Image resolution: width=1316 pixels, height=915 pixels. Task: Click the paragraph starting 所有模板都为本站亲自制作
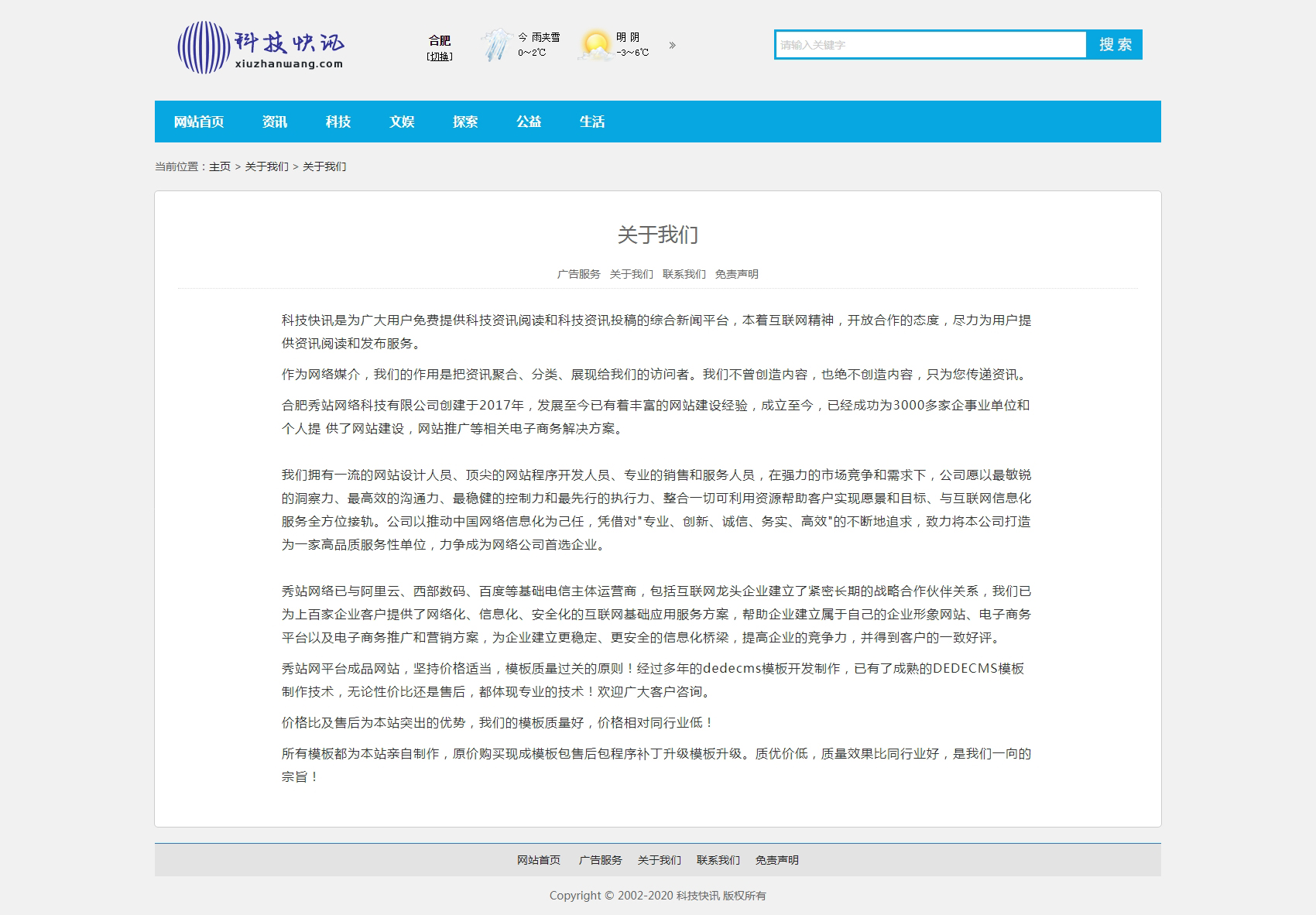656,766
